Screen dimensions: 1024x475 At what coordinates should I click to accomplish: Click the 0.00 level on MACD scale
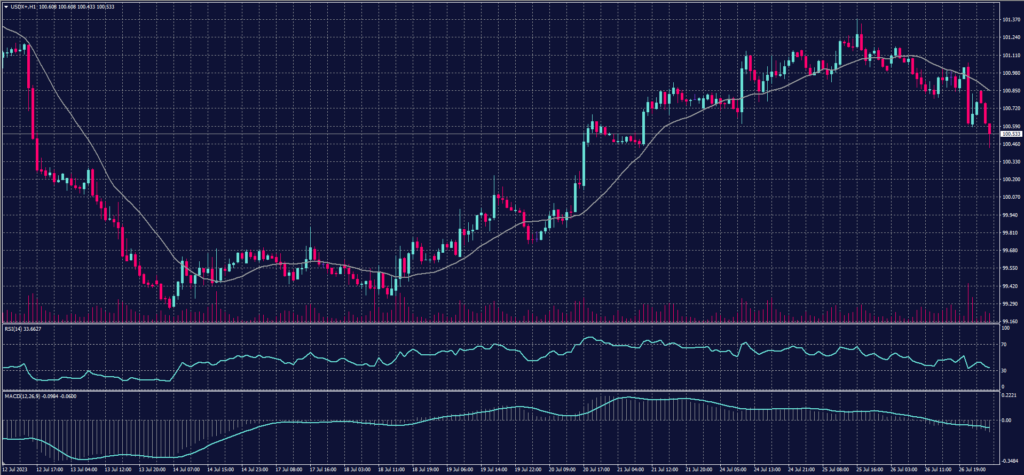pos(1005,421)
